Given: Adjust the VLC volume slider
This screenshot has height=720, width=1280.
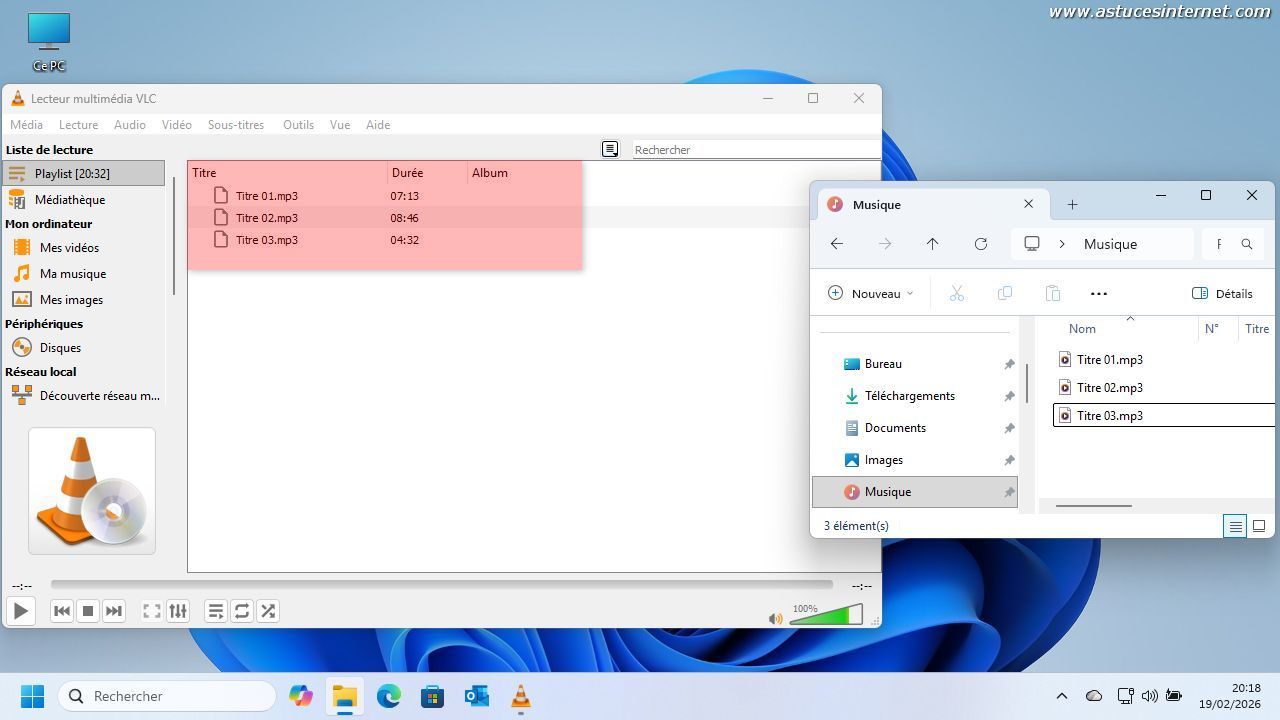Looking at the screenshot, I should pyautogui.click(x=825, y=617).
